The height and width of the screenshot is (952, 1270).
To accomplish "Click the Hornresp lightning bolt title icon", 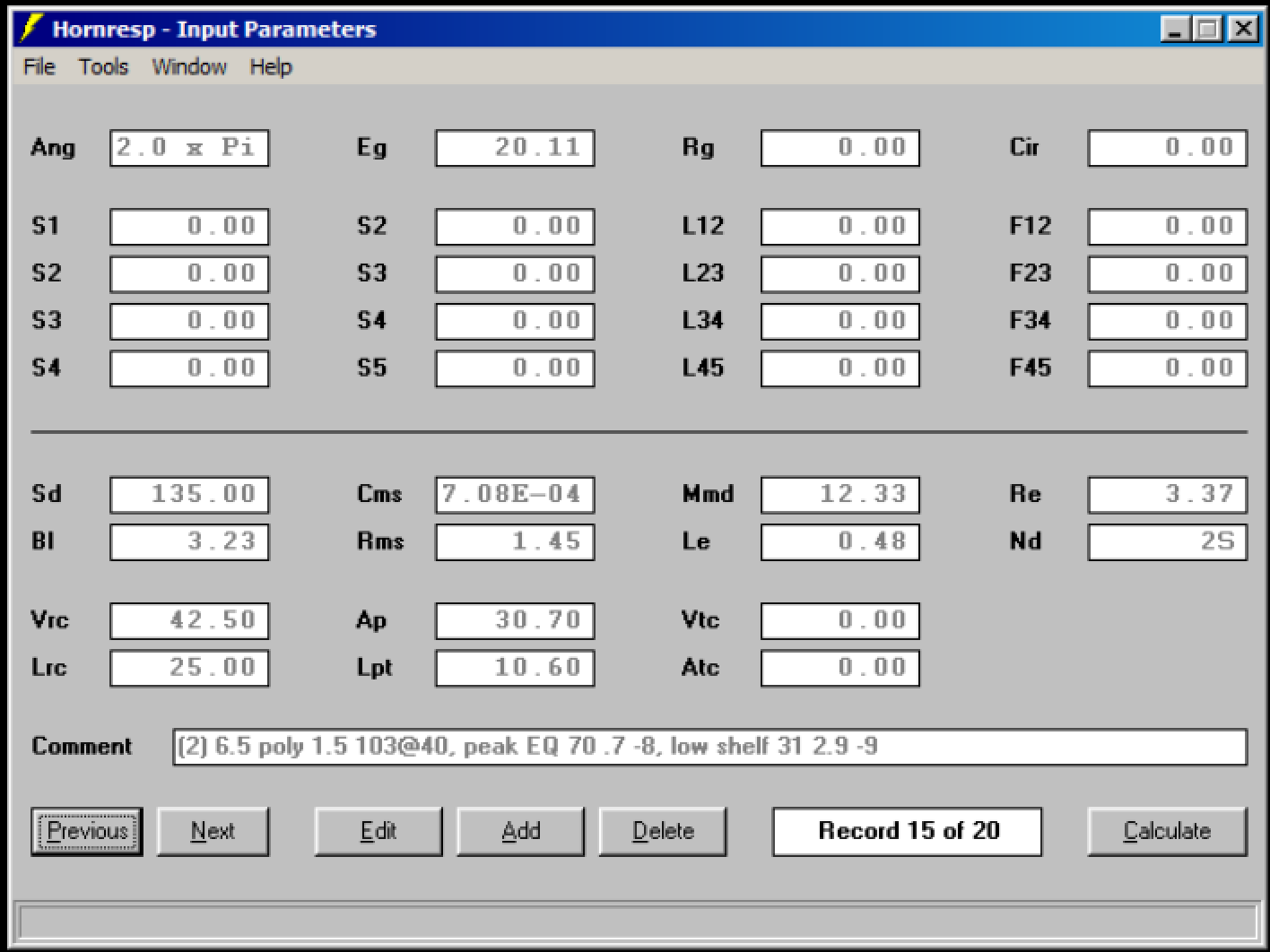I will [x=32, y=29].
